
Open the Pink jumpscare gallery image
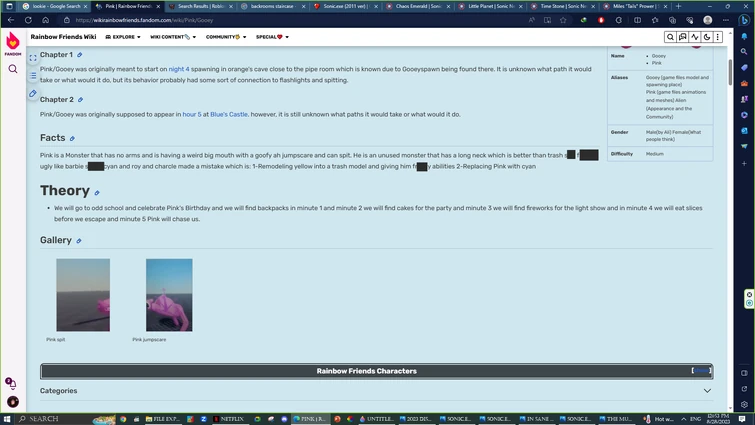(x=169, y=295)
